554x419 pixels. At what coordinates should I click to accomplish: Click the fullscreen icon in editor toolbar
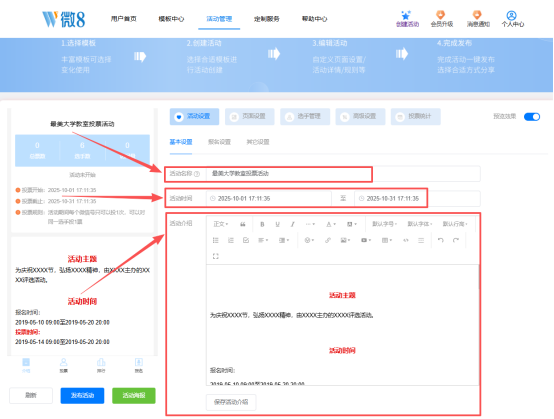tap(216, 256)
